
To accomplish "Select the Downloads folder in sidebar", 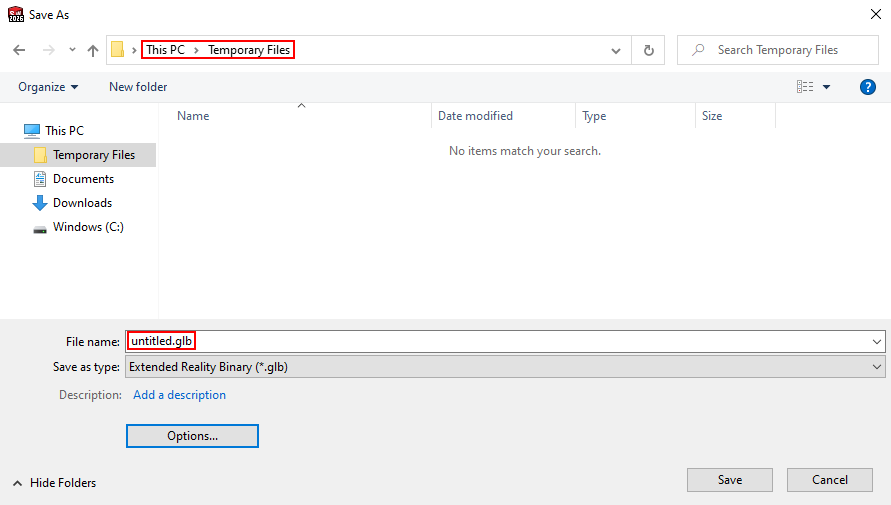I will pos(82,203).
